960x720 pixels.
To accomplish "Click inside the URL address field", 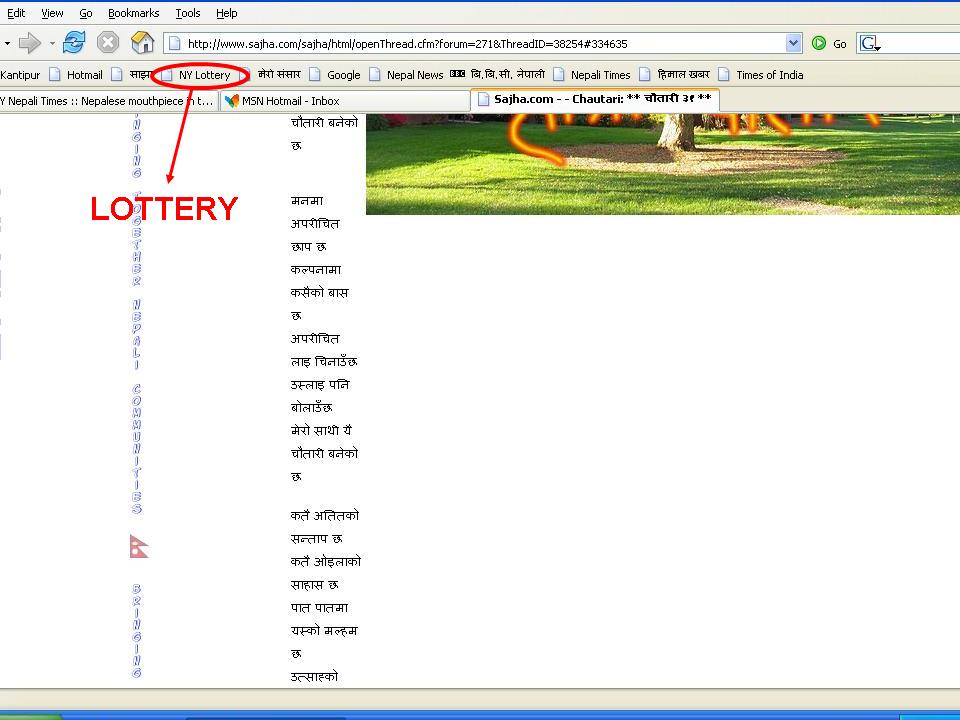I will (480, 44).
